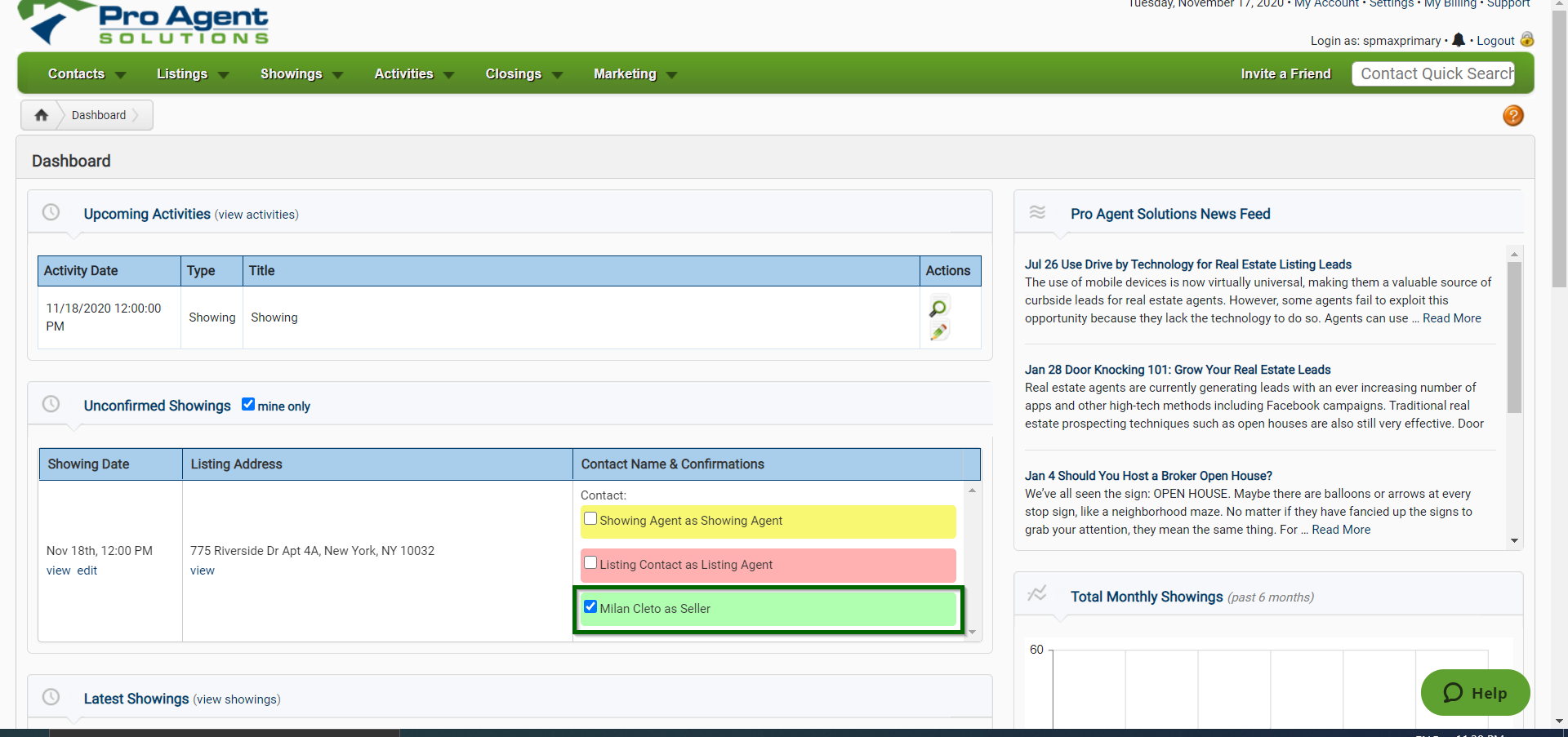Focus the Contact Quick Search field
The image size is (1568, 737).
1433,73
